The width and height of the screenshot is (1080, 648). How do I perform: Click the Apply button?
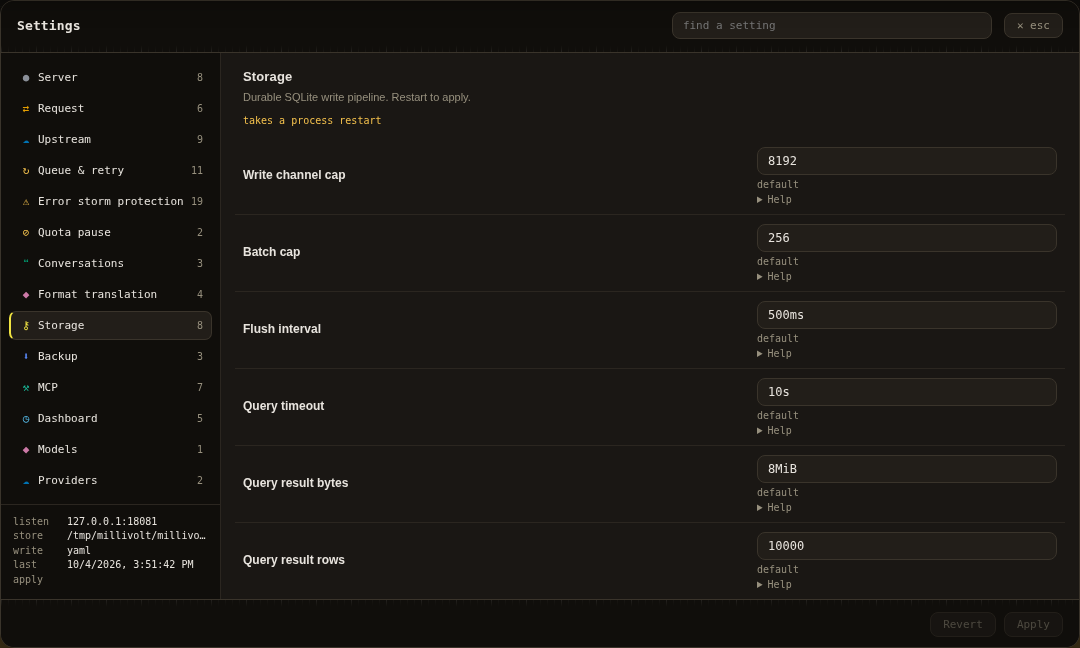1033,625
